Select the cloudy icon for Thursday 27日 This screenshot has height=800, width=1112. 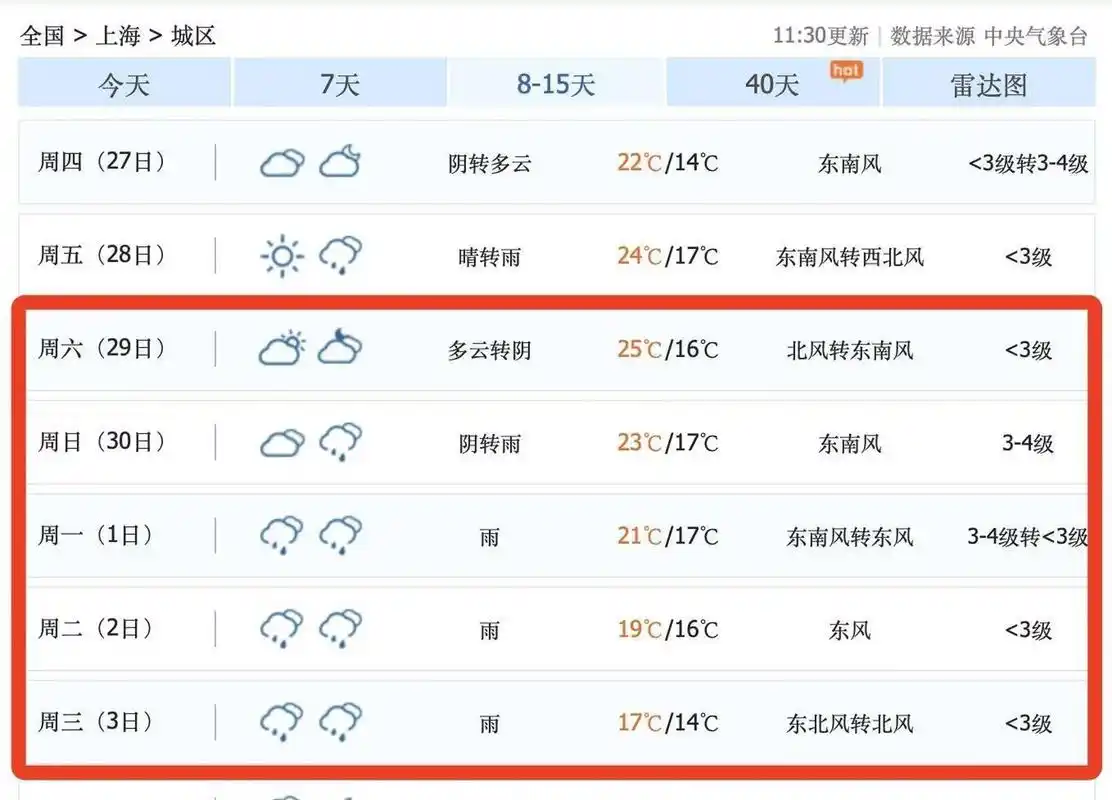tap(281, 162)
